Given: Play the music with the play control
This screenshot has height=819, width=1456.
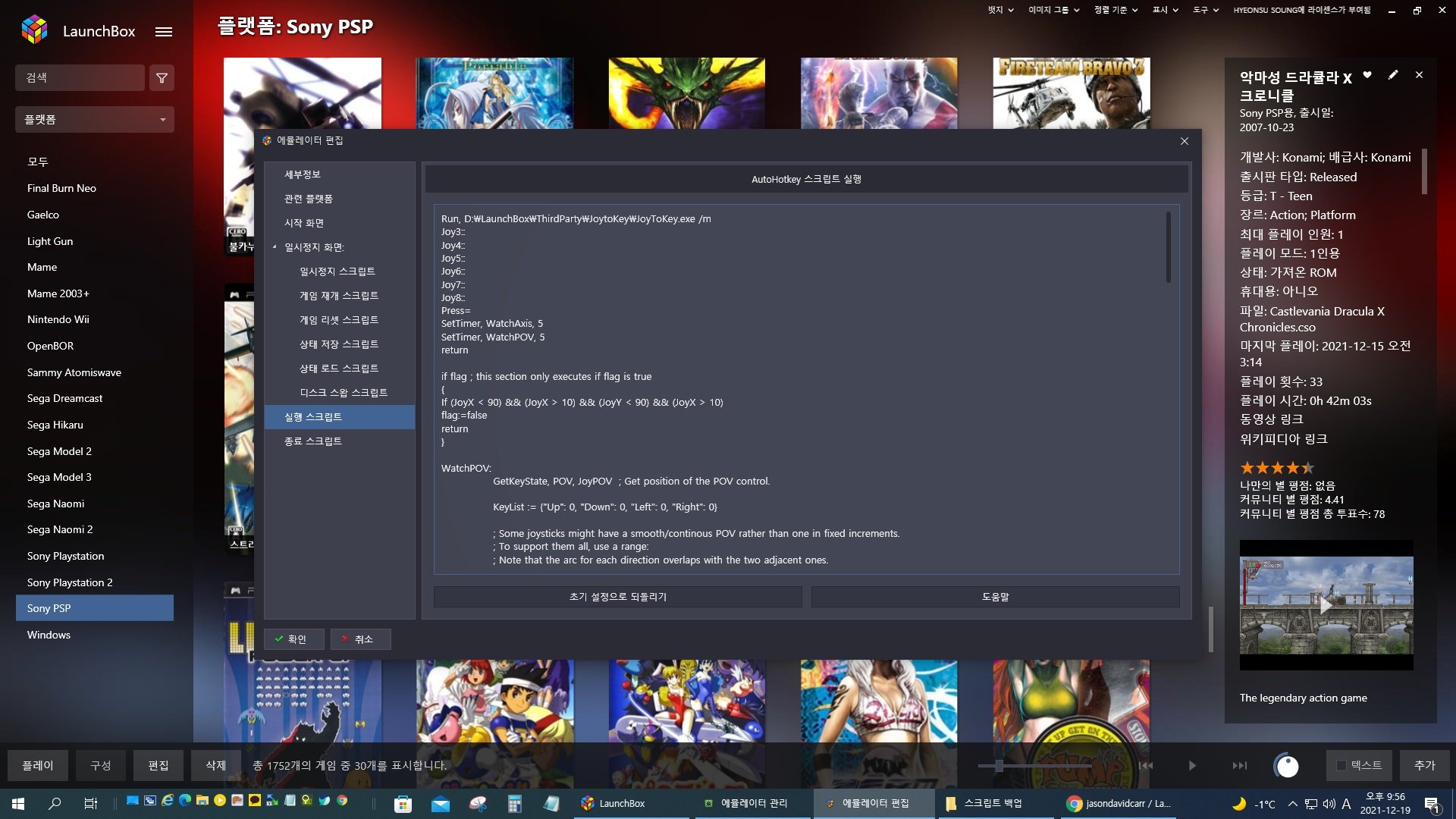Looking at the screenshot, I should [x=1192, y=766].
